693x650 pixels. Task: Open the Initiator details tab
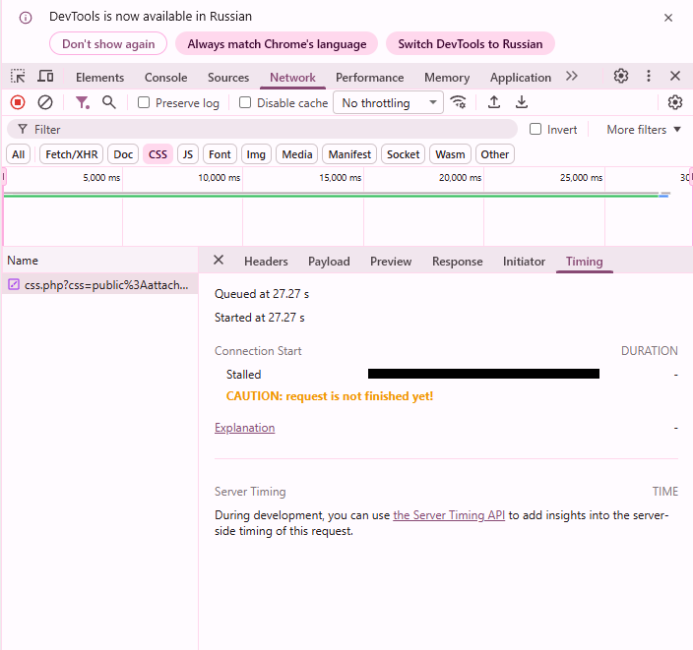click(x=524, y=261)
